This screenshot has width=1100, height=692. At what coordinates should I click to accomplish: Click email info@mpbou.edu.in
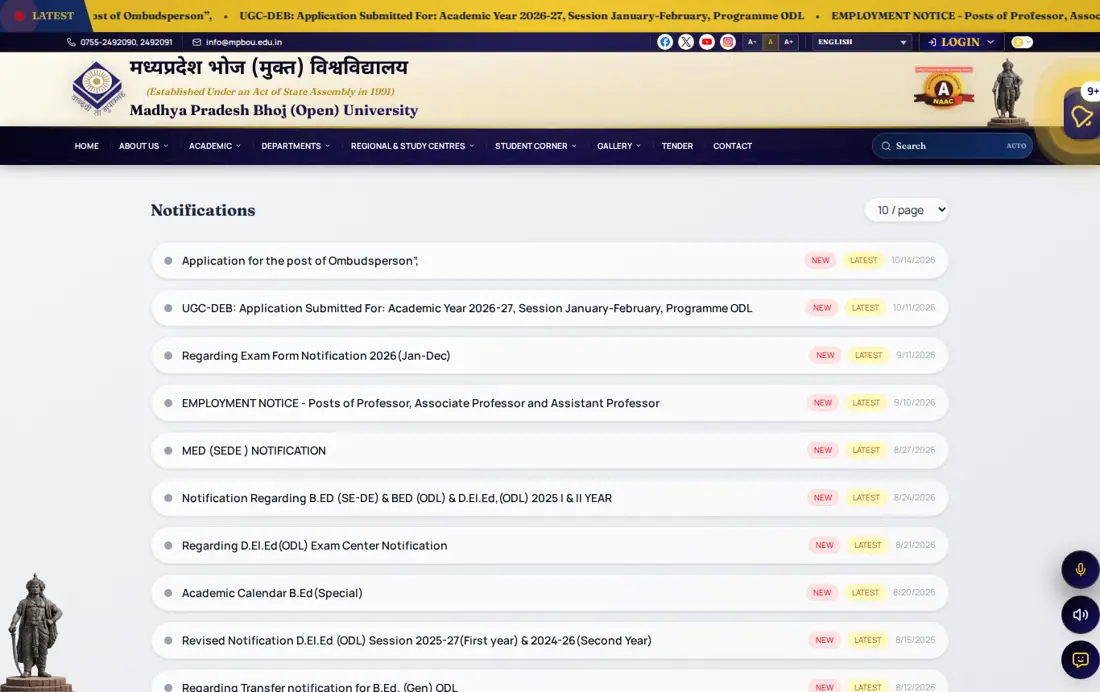click(x=243, y=42)
